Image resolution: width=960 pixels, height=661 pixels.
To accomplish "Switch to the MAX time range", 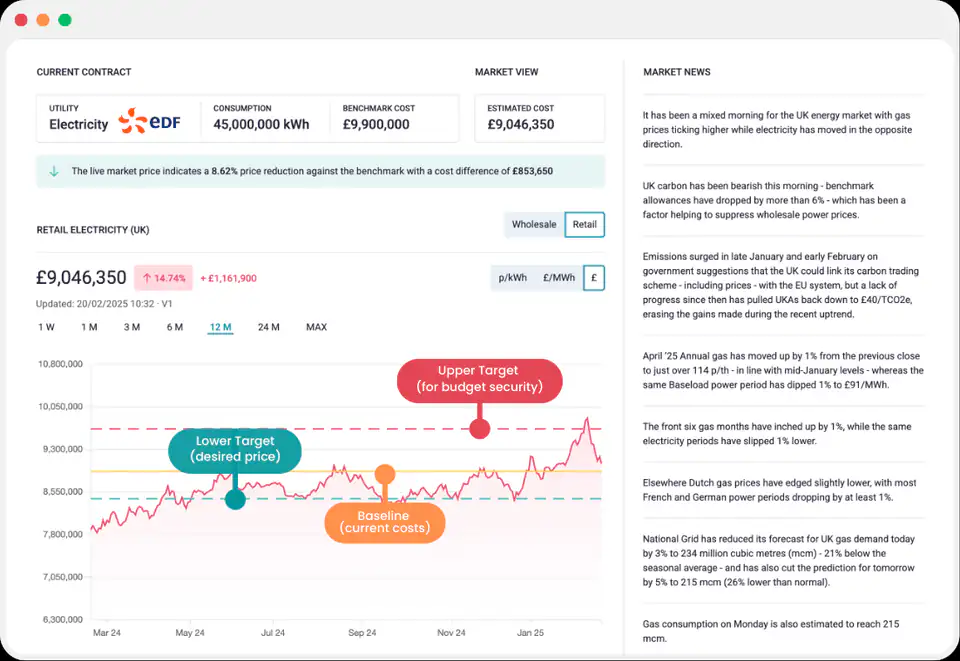I will point(316,326).
